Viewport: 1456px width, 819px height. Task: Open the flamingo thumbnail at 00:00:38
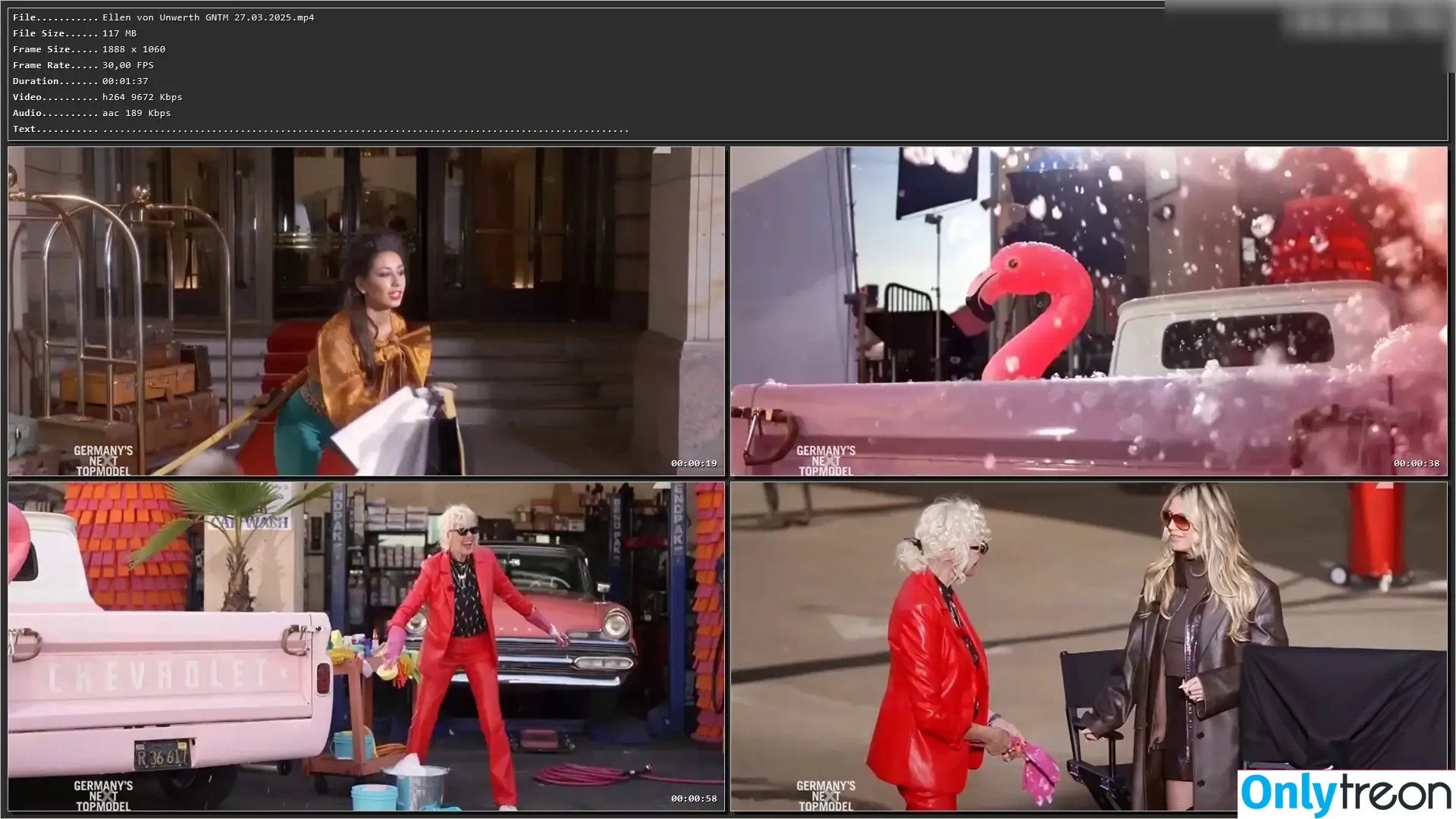click(1089, 312)
